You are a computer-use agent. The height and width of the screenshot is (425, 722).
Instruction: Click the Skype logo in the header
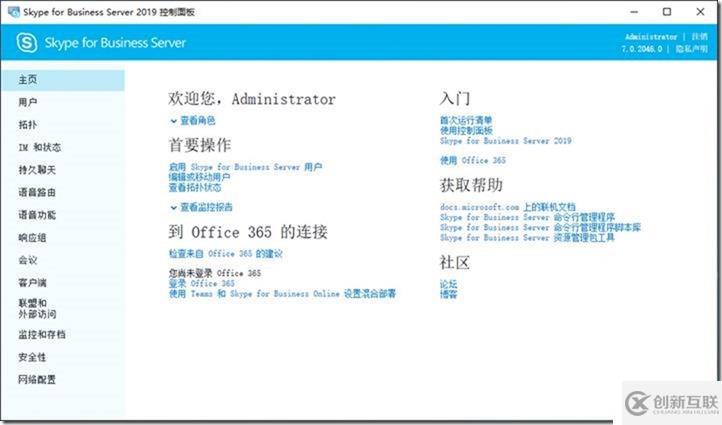tap(27, 43)
